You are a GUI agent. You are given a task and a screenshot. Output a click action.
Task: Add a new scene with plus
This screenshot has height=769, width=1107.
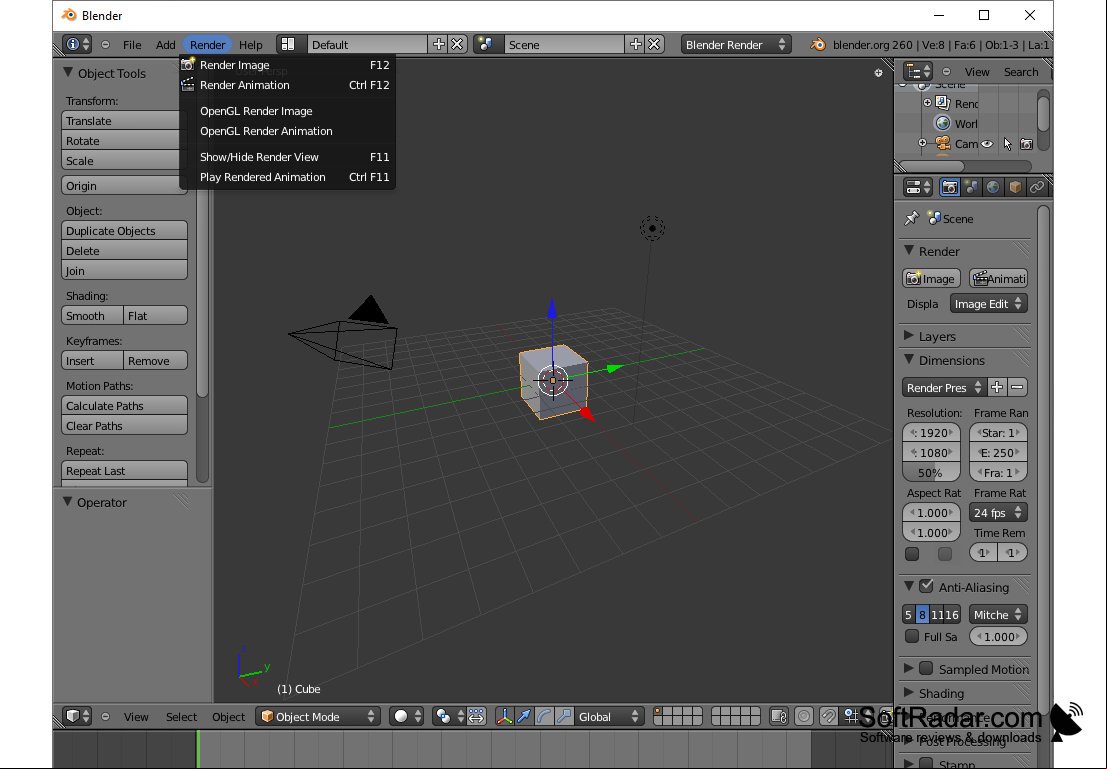point(635,44)
